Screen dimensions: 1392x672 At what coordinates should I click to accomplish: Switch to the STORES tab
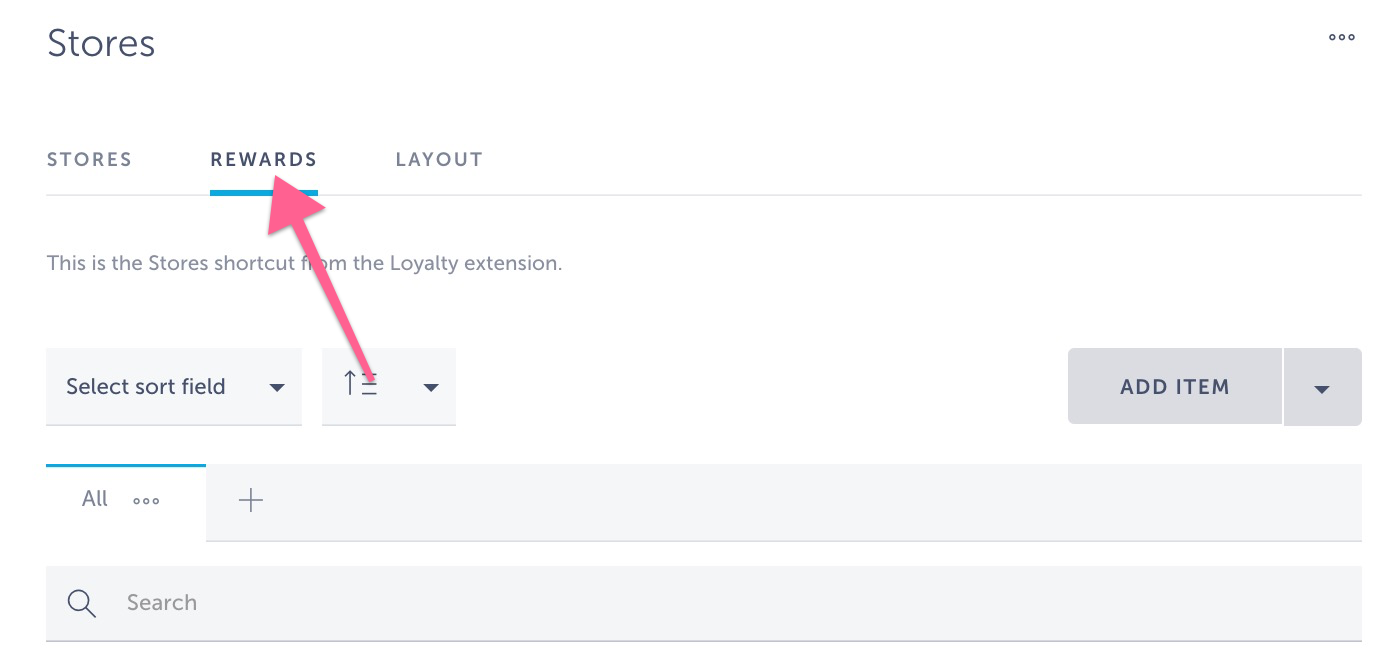point(89,159)
